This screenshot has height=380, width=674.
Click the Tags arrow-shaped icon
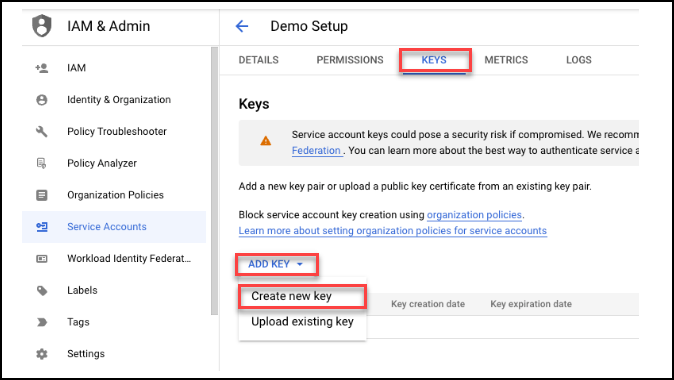[x=42, y=322]
